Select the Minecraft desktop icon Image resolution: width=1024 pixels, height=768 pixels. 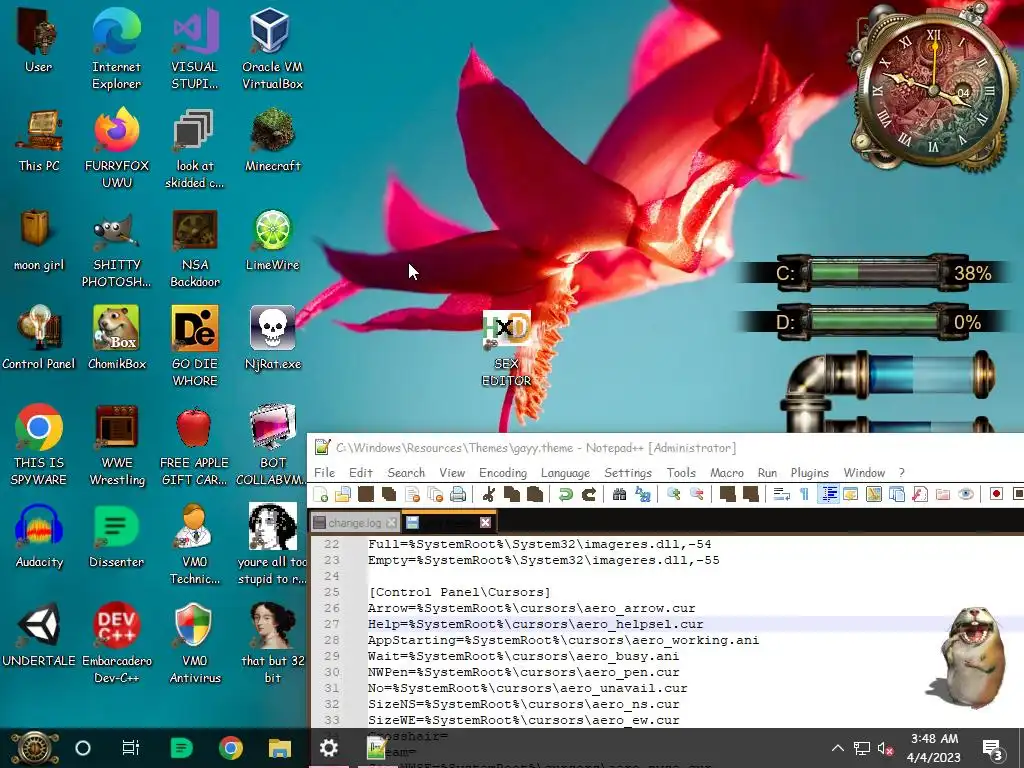click(x=272, y=140)
